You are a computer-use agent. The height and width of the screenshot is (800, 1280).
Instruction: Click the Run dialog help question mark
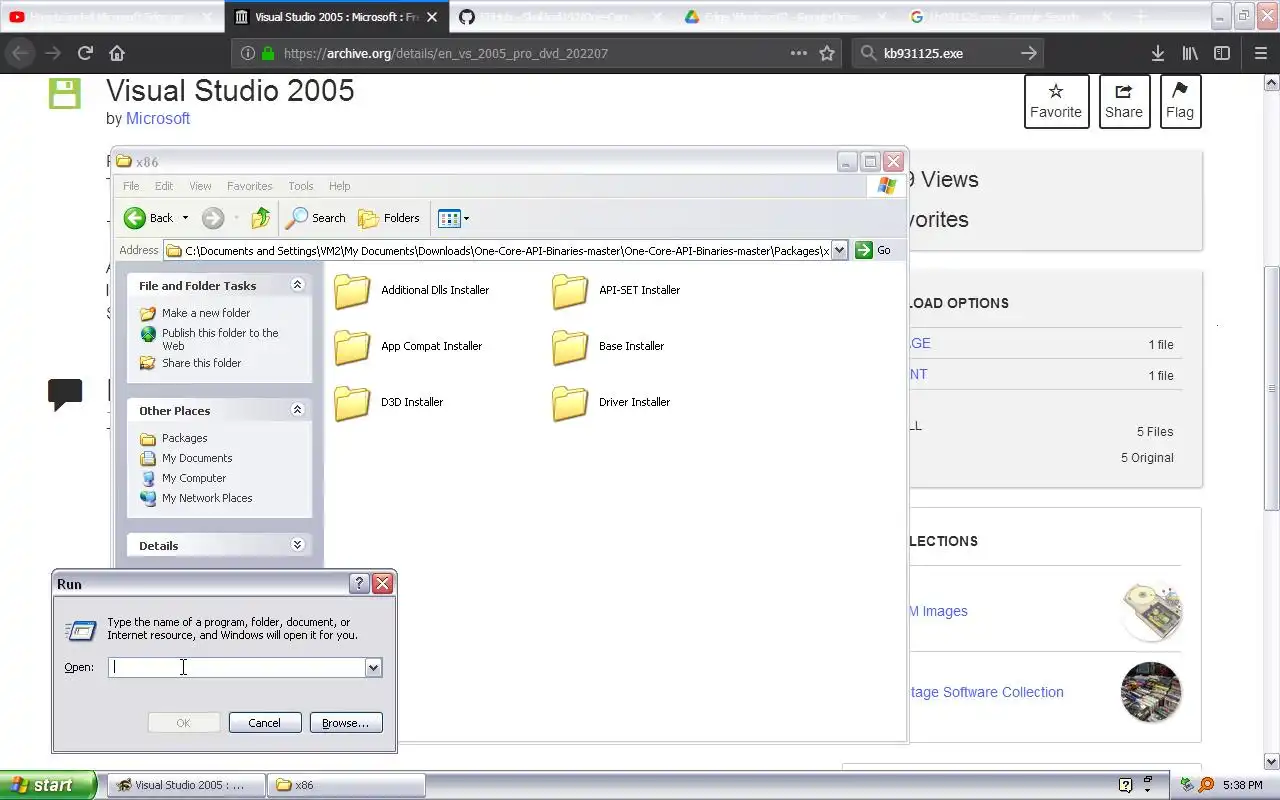[x=360, y=584]
